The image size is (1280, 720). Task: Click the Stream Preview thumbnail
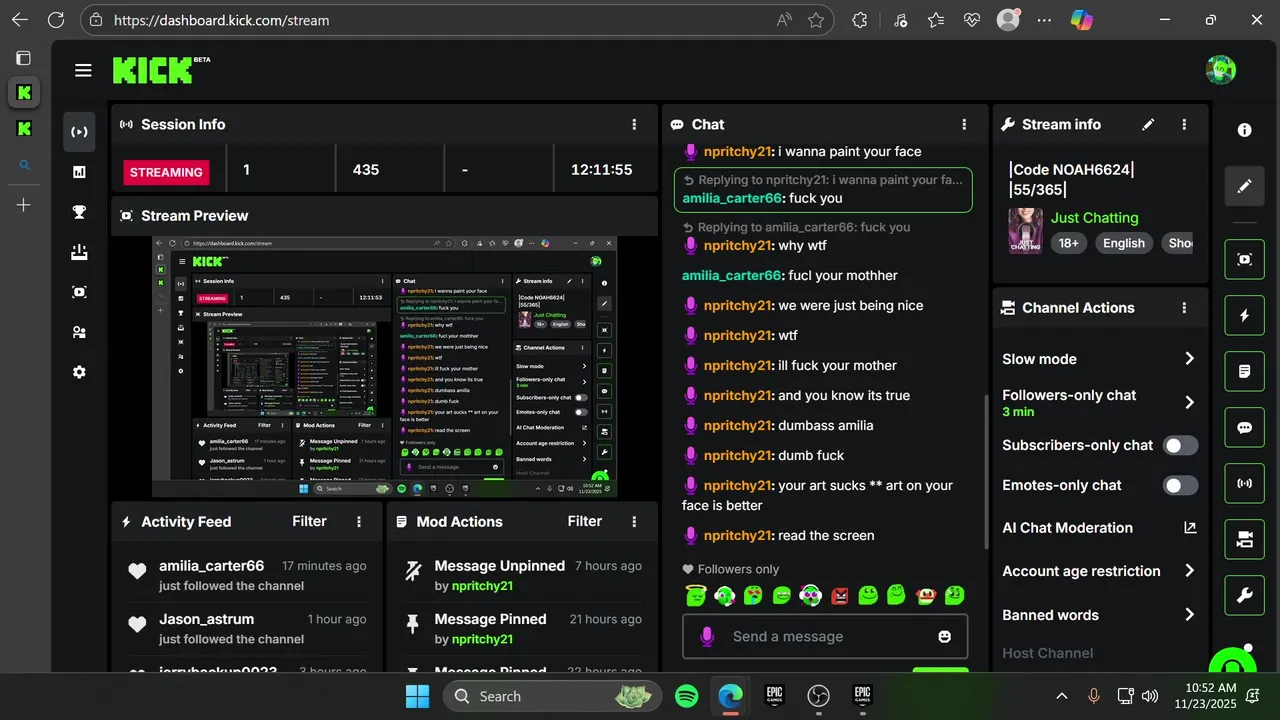(384, 366)
